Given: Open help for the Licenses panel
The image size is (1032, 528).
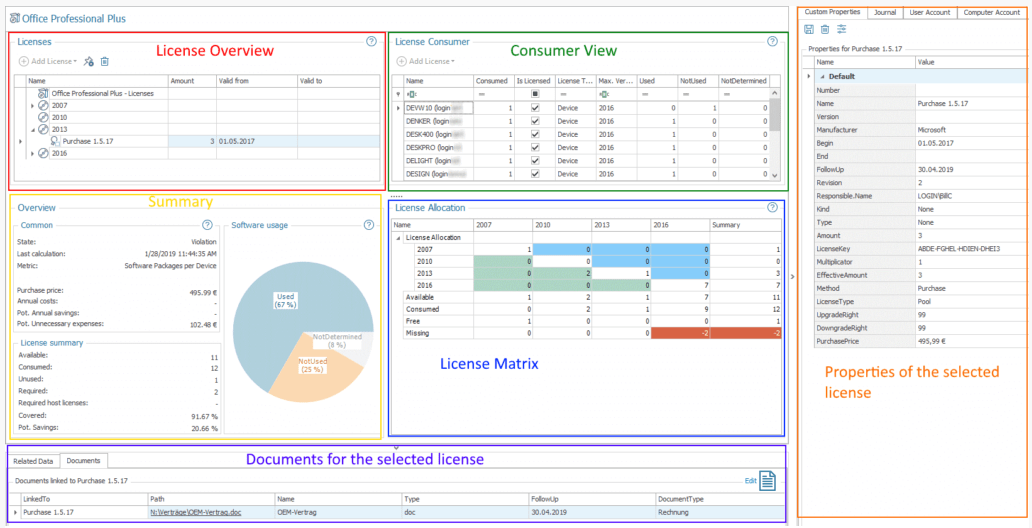Looking at the screenshot, I should tap(371, 42).
